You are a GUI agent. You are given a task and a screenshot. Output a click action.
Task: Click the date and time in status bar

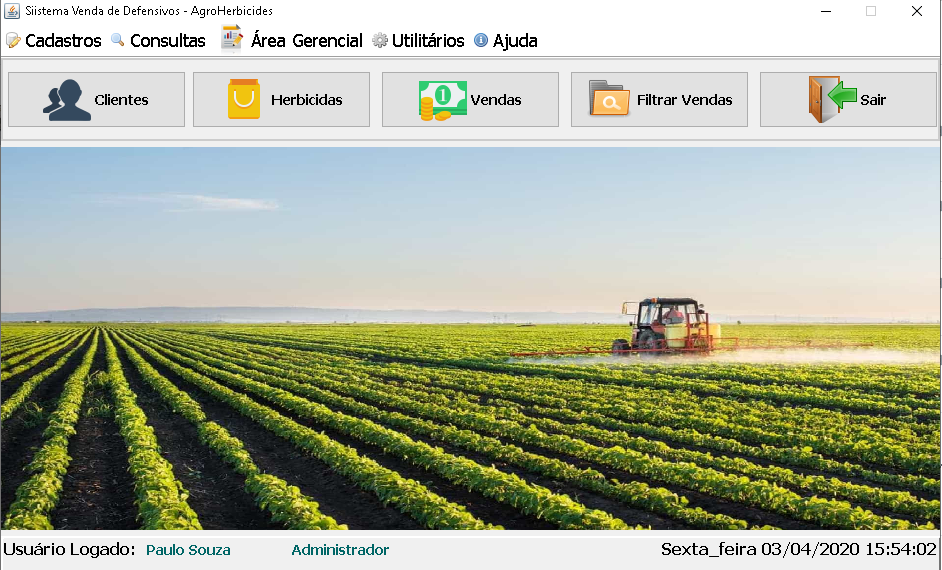[x=798, y=549]
